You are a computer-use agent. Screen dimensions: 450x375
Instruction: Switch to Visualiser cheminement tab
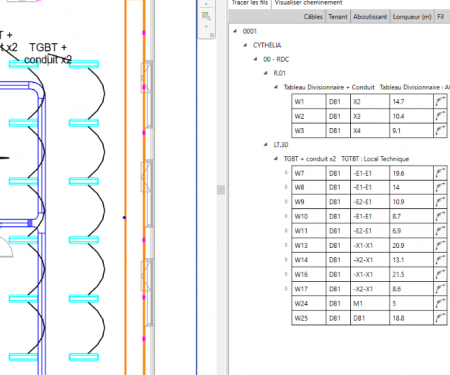tap(308, 3)
